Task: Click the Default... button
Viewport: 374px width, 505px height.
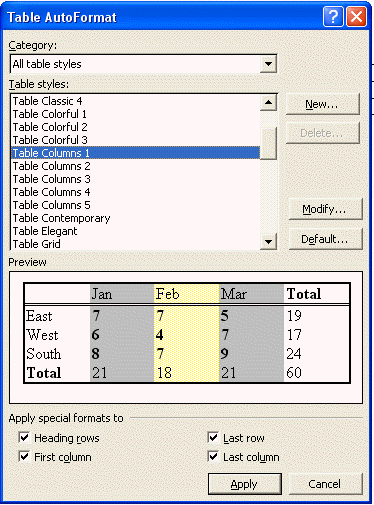Action: [325, 239]
